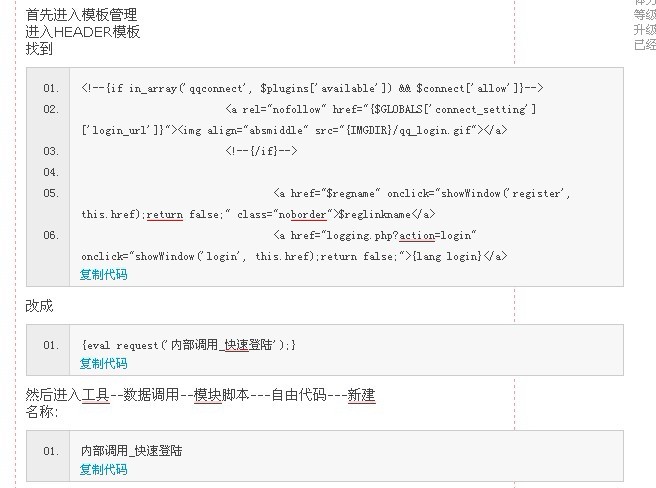Click 复制代码 under the eval request code

[103, 363]
